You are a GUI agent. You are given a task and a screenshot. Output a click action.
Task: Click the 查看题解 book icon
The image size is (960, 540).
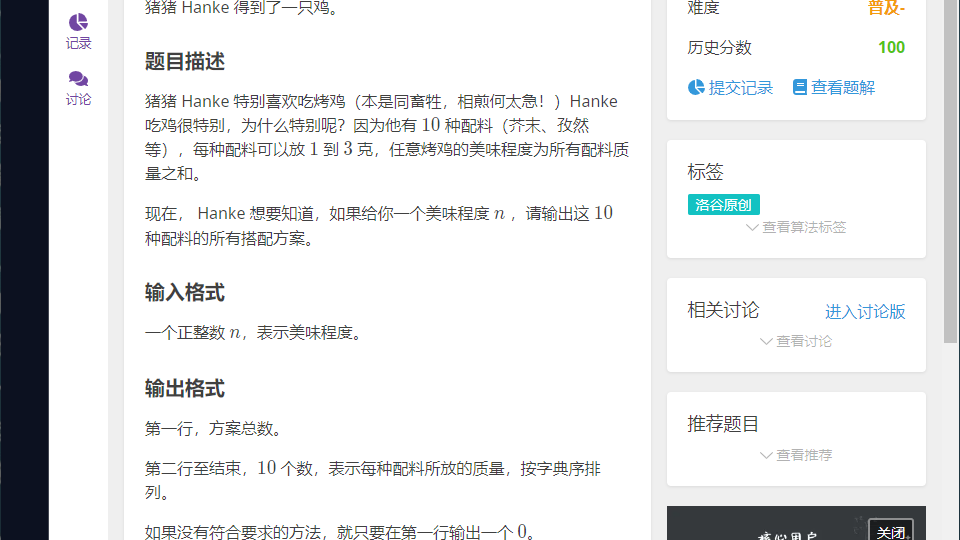click(800, 88)
